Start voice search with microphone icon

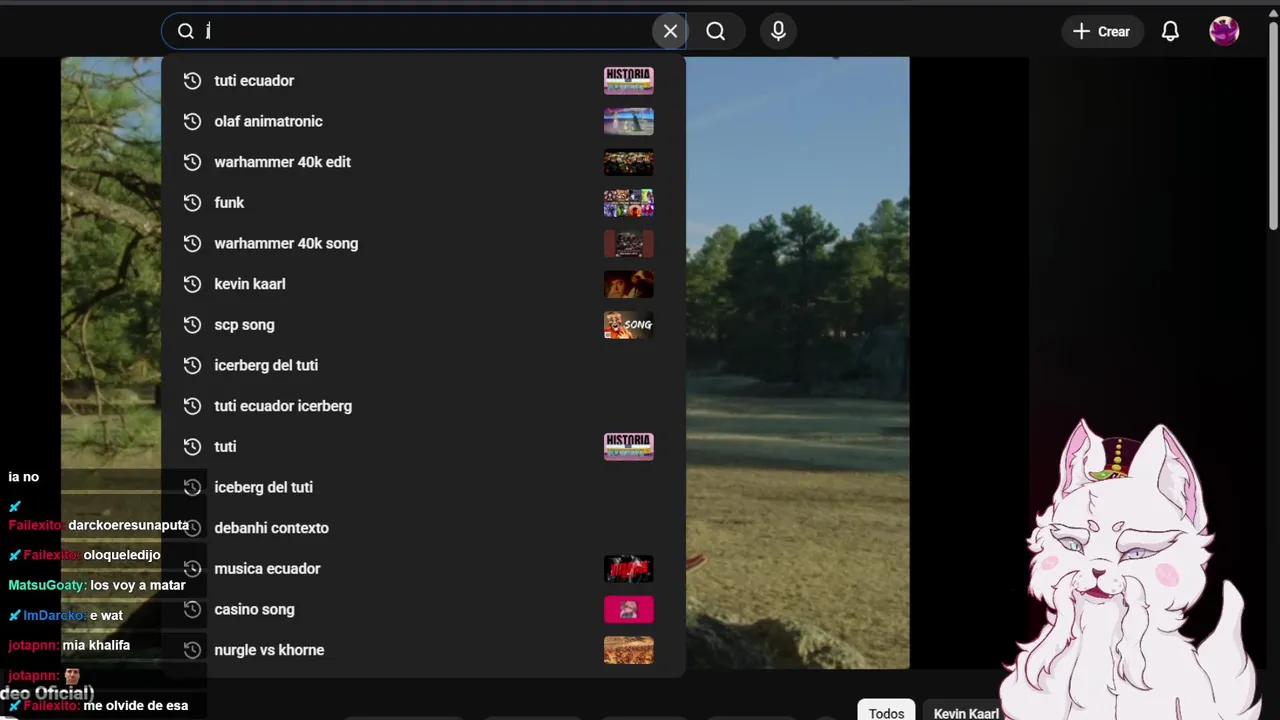point(779,31)
